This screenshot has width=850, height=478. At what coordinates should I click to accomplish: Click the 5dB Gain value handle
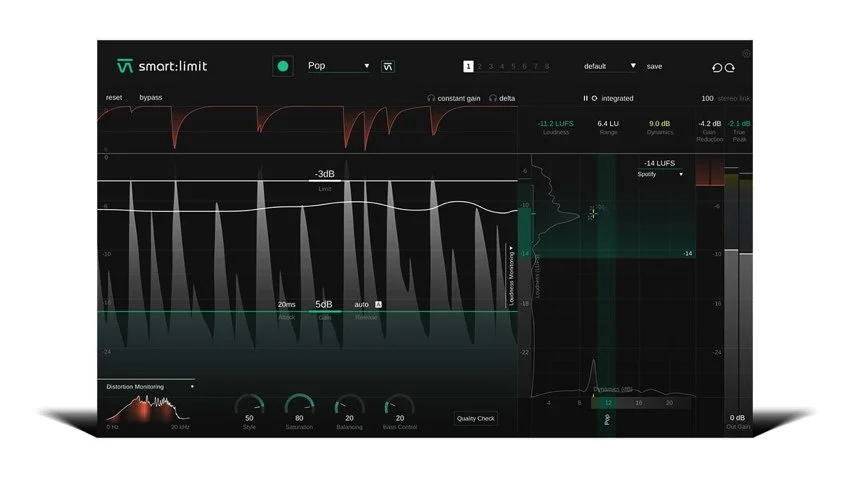coord(324,305)
